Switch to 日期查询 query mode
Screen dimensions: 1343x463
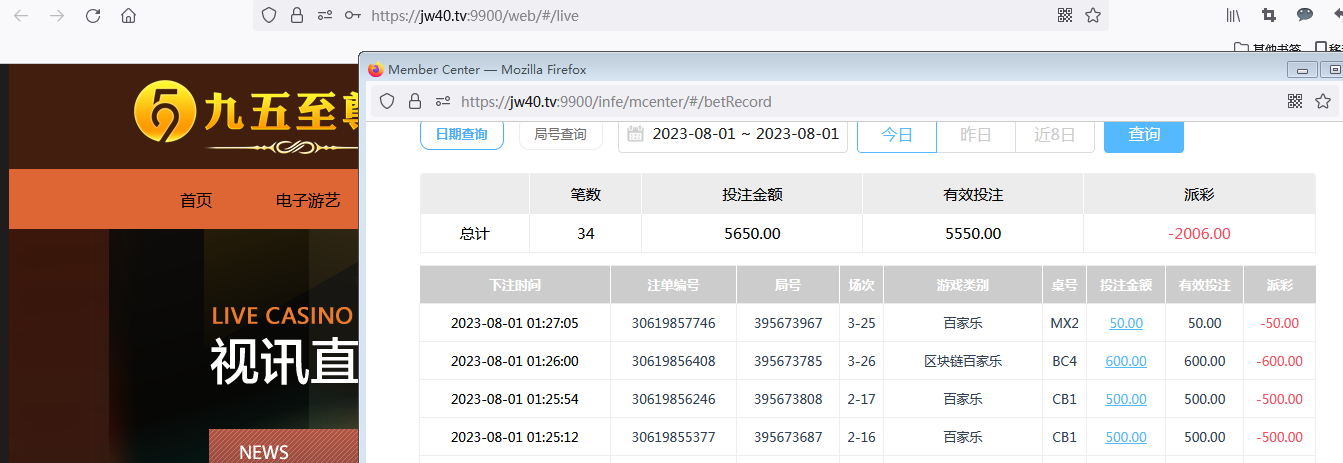[461, 134]
